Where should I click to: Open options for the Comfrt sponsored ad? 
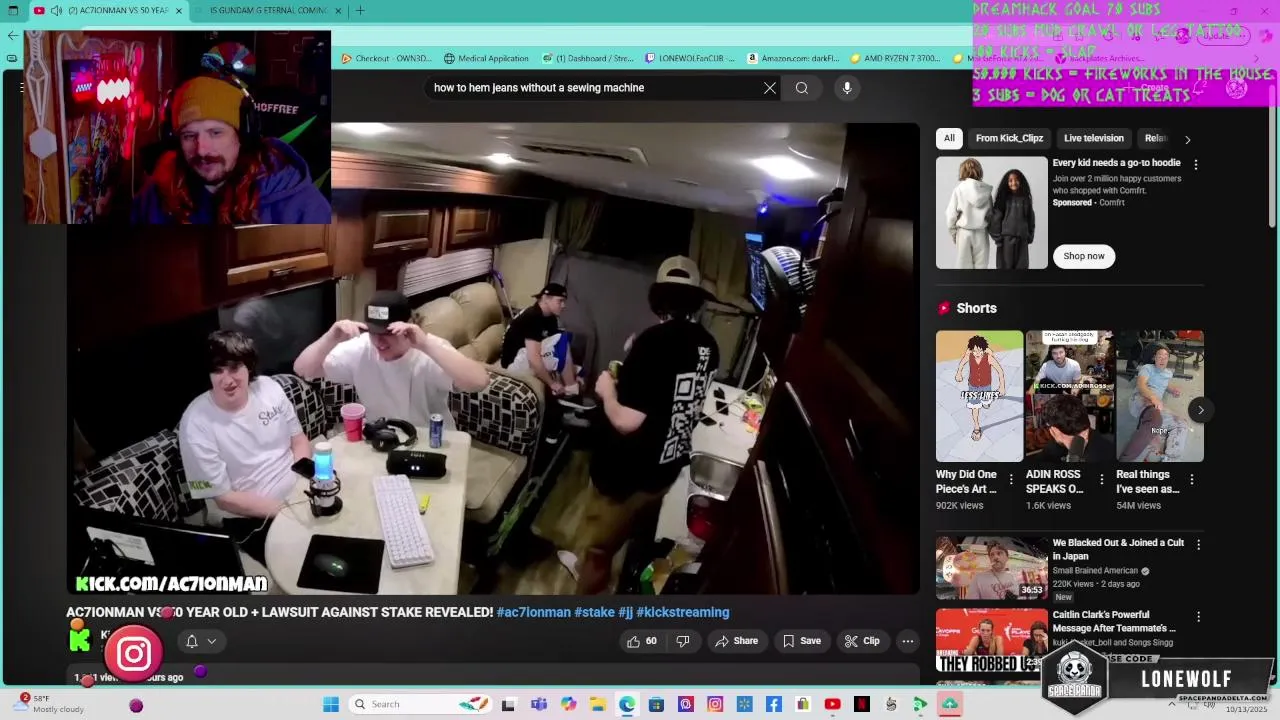(1196, 164)
